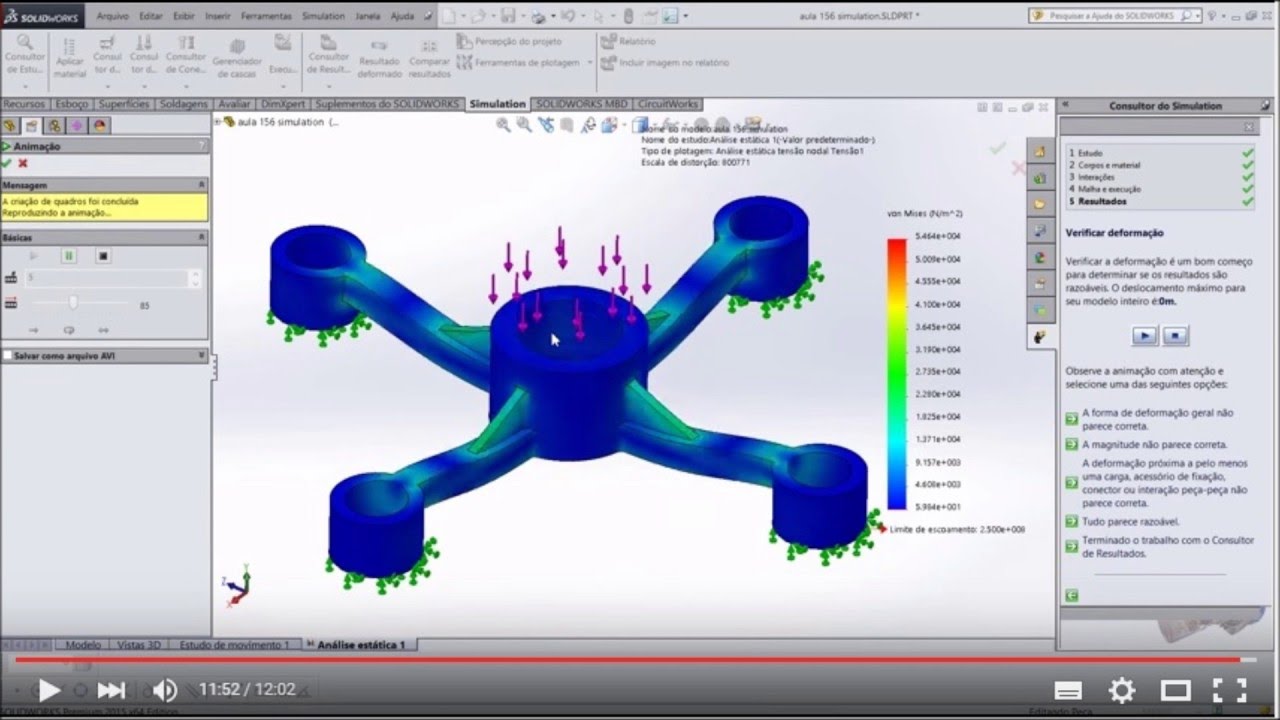Image resolution: width=1280 pixels, height=720 pixels.
Task: Switch to DisplayManager panel tab
Action: click(x=100, y=125)
